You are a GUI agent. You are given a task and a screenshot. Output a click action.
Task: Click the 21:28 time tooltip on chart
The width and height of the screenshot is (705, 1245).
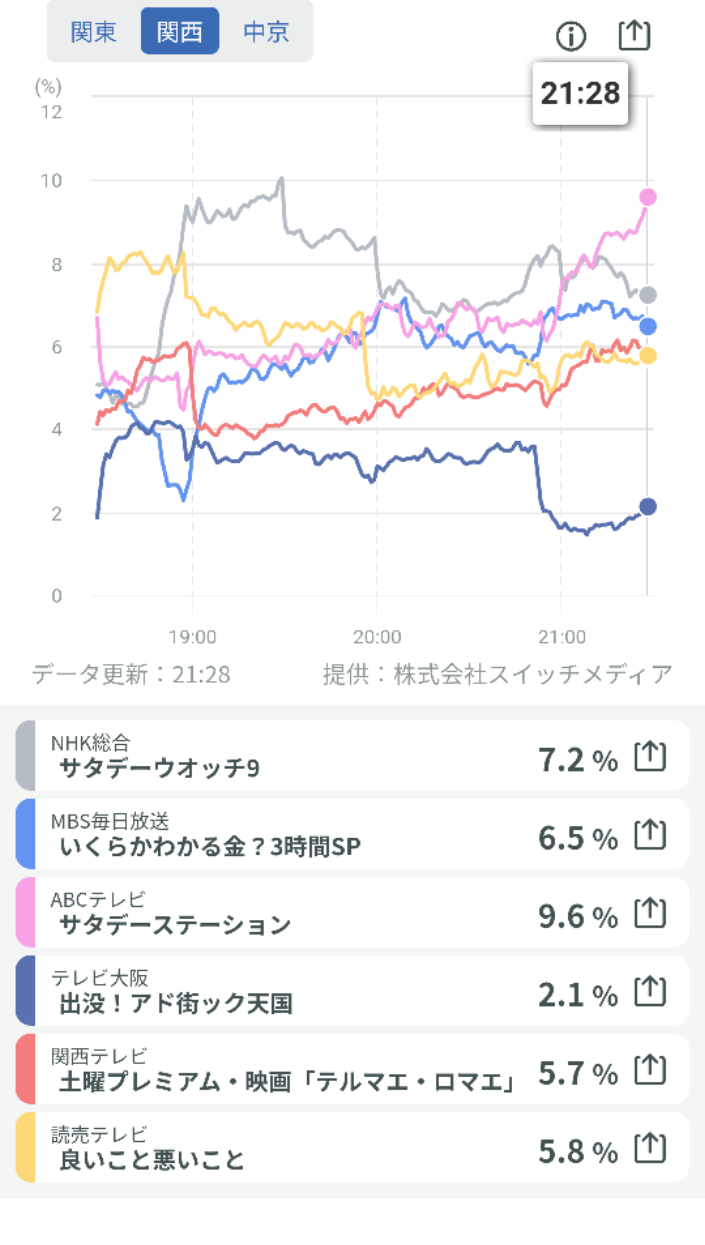[x=580, y=93]
